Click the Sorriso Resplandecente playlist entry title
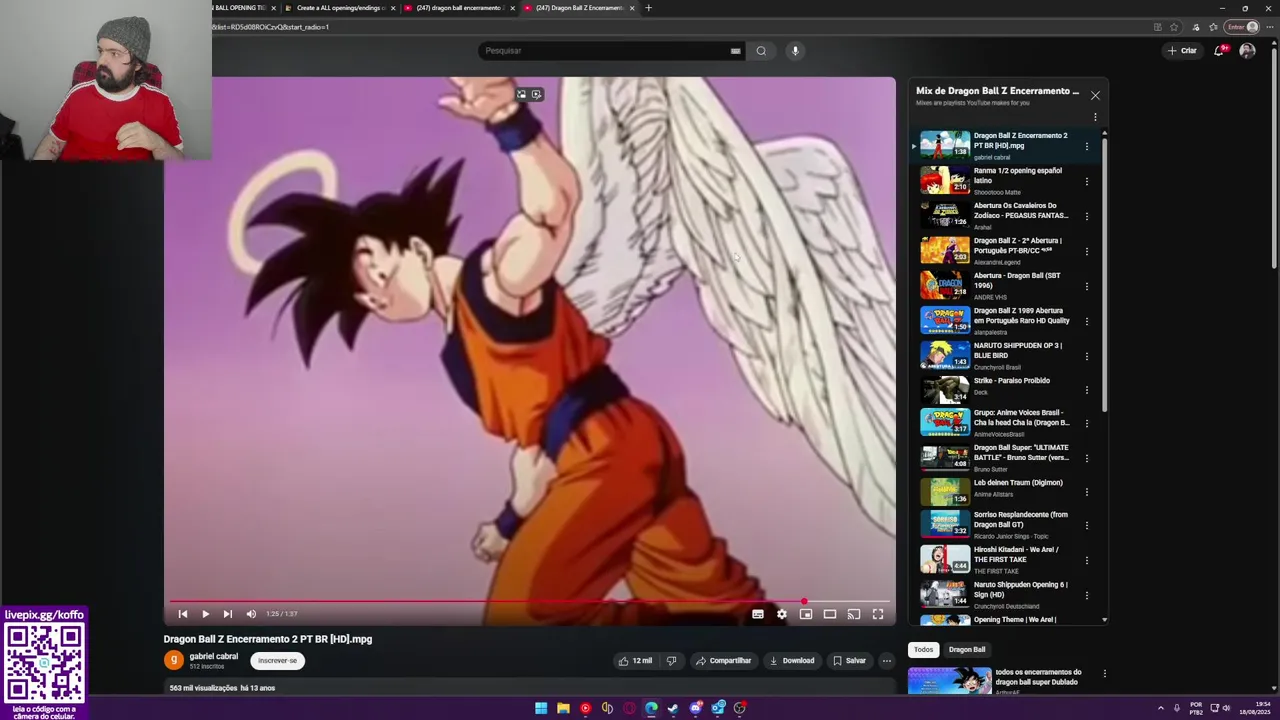The image size is (1280, 720). (x=1021, y=520)
